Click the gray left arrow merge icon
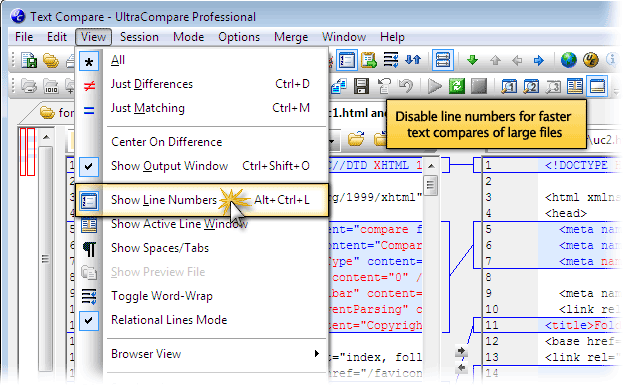The image size is (625, 388). tap(517, 61)
